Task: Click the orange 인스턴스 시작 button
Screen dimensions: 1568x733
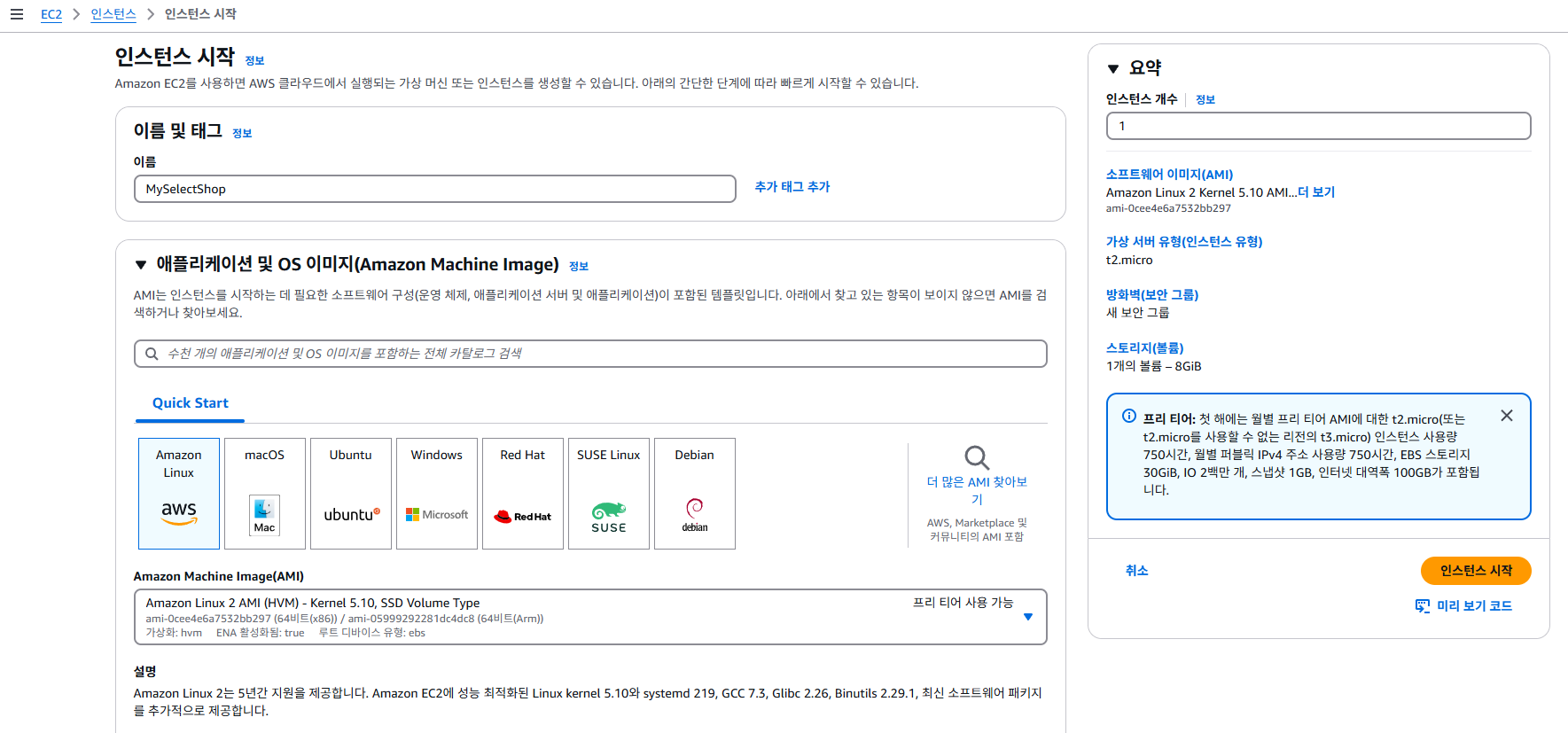Action: coord(1476,571)
